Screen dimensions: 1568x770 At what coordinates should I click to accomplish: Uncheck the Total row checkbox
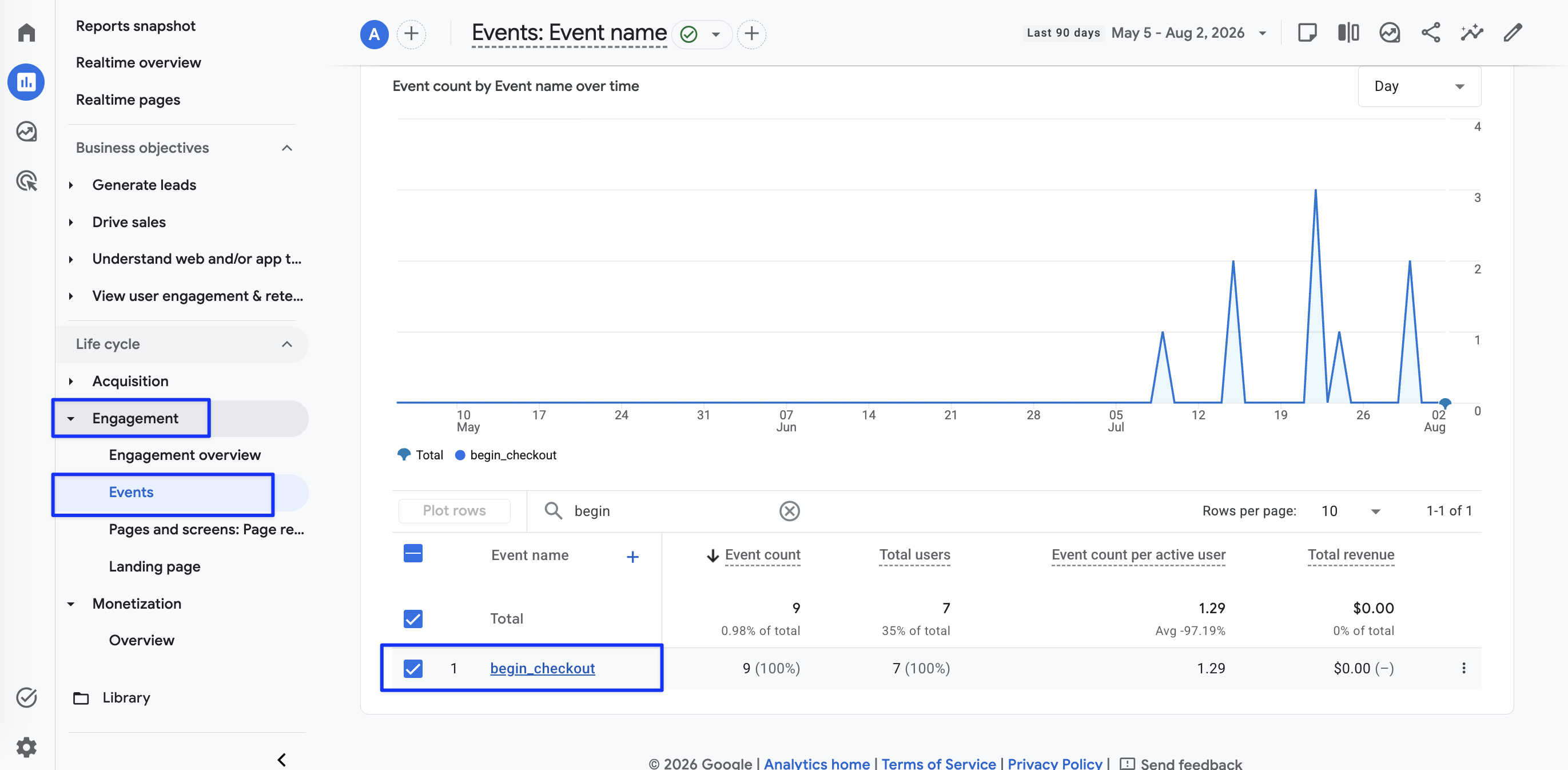point(413,618)
